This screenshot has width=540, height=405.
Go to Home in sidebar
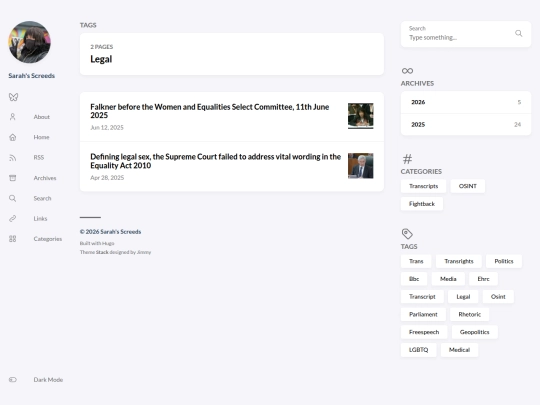point(41,137)
